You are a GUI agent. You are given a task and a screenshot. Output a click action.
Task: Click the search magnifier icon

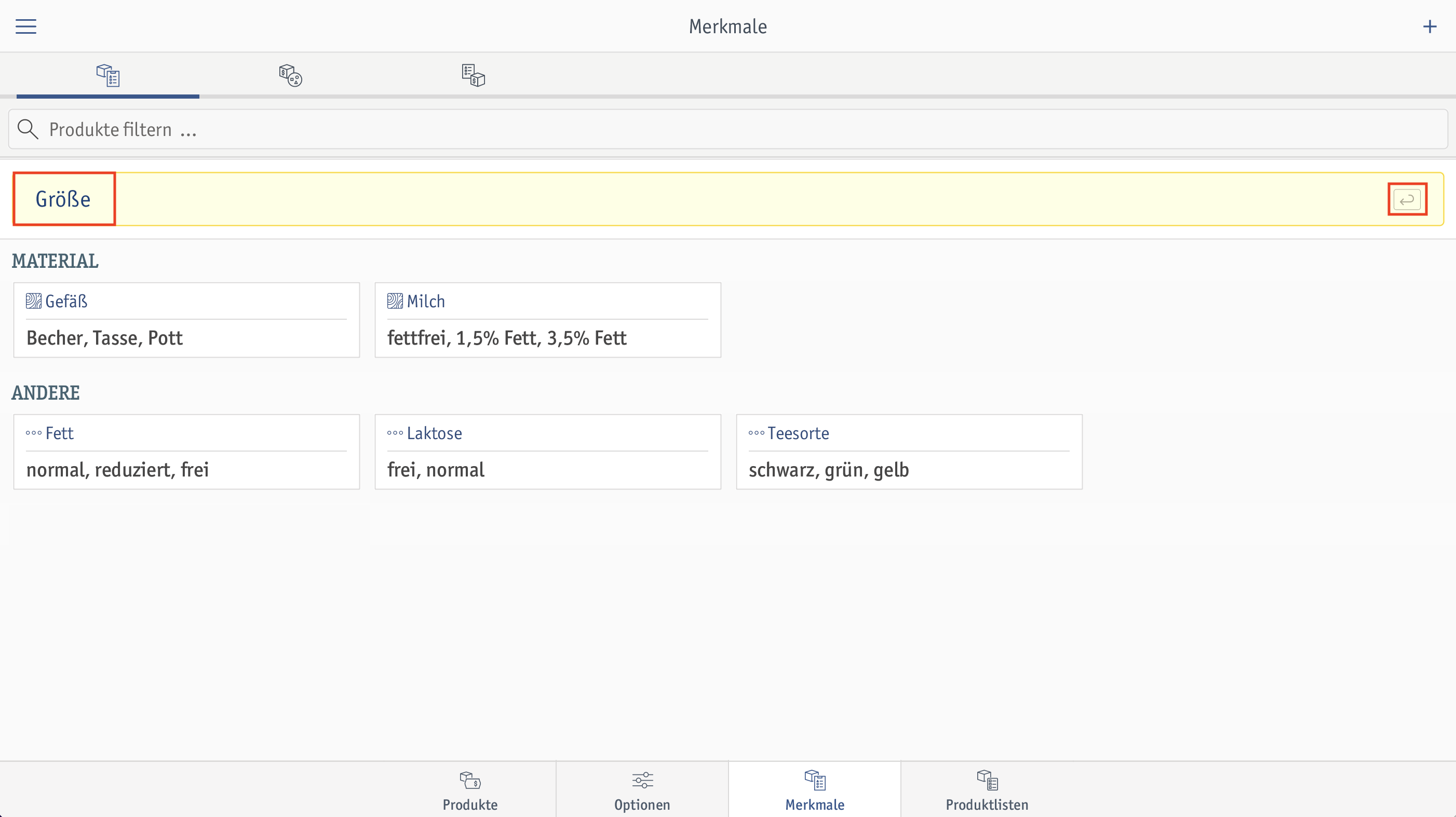[x=28, y=129]
